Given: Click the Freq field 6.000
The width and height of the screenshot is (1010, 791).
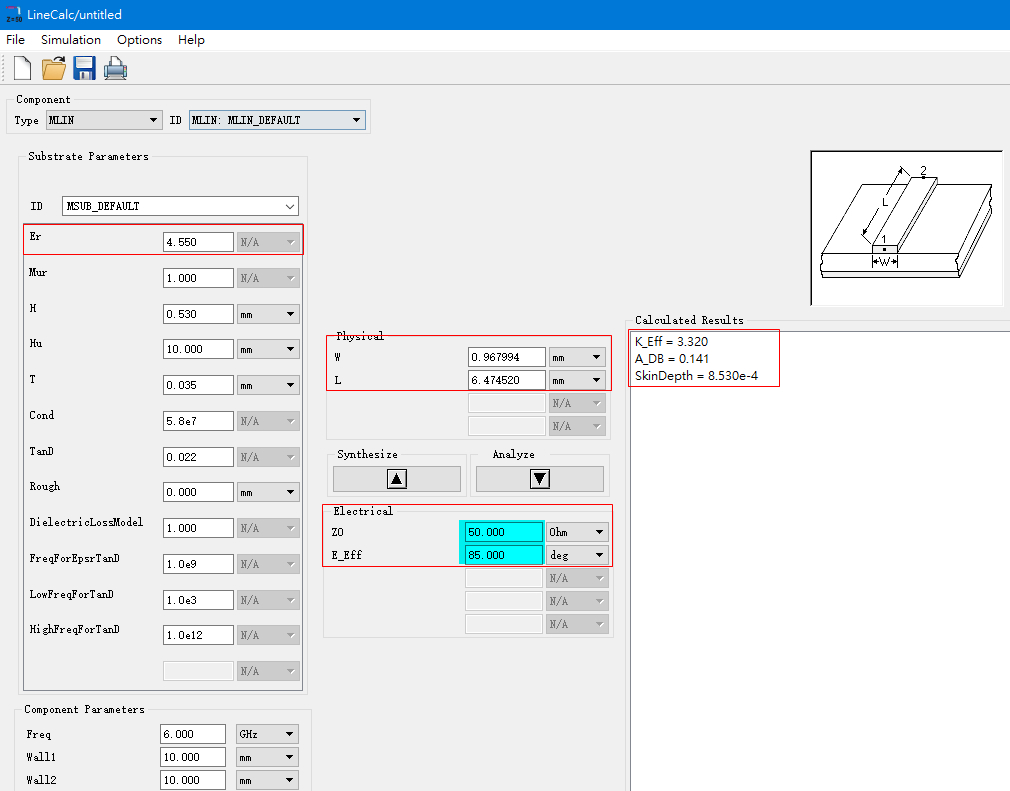Looking at the screenshot, I should (193, 734).
